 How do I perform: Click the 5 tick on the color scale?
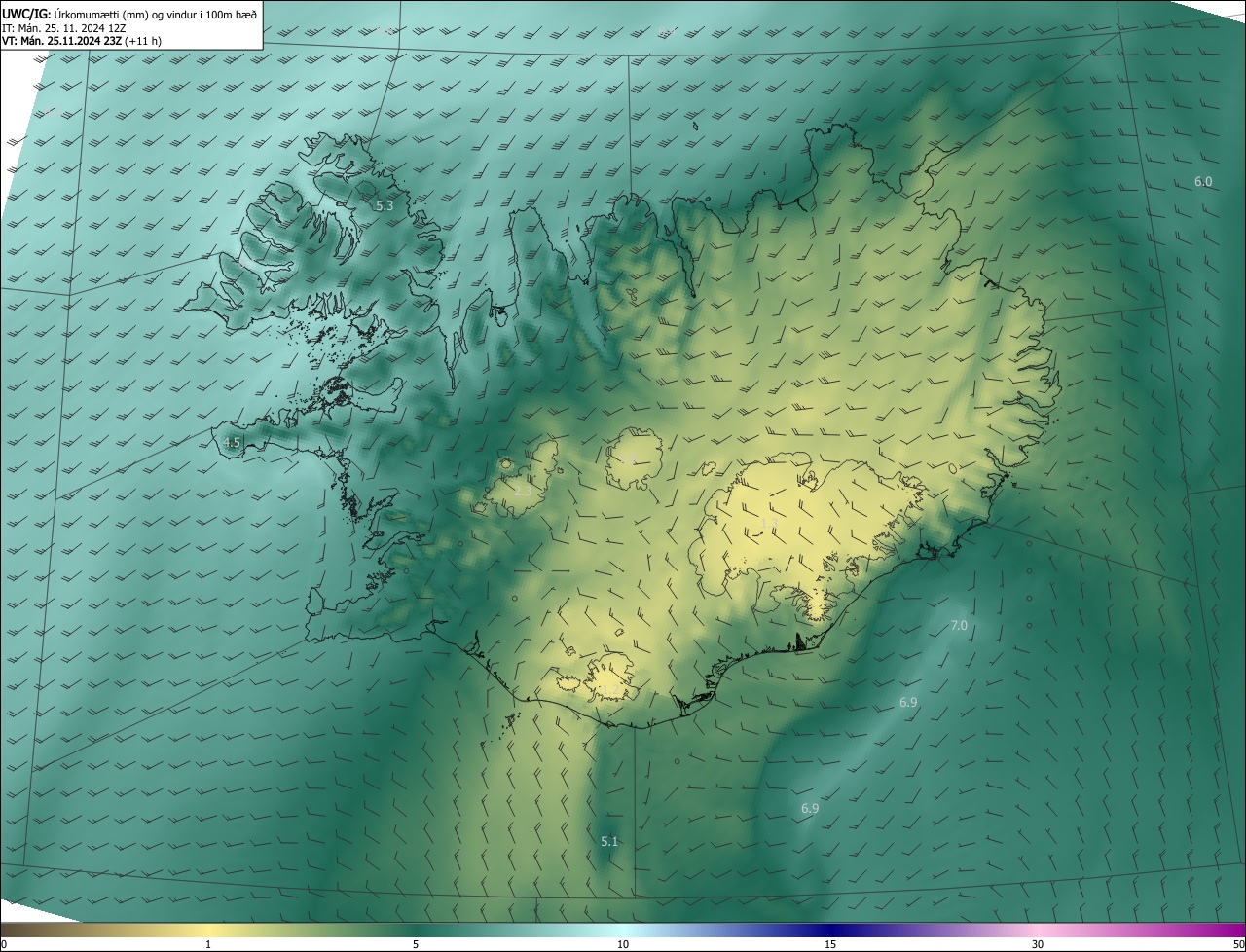[x=416, y=944]
